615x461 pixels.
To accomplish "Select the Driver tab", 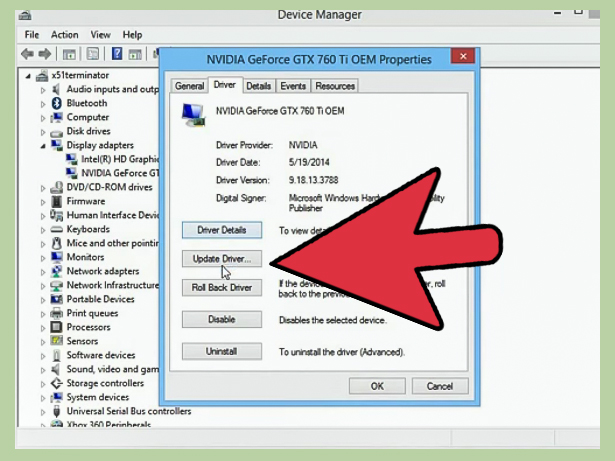I will (x=225, y=85).
